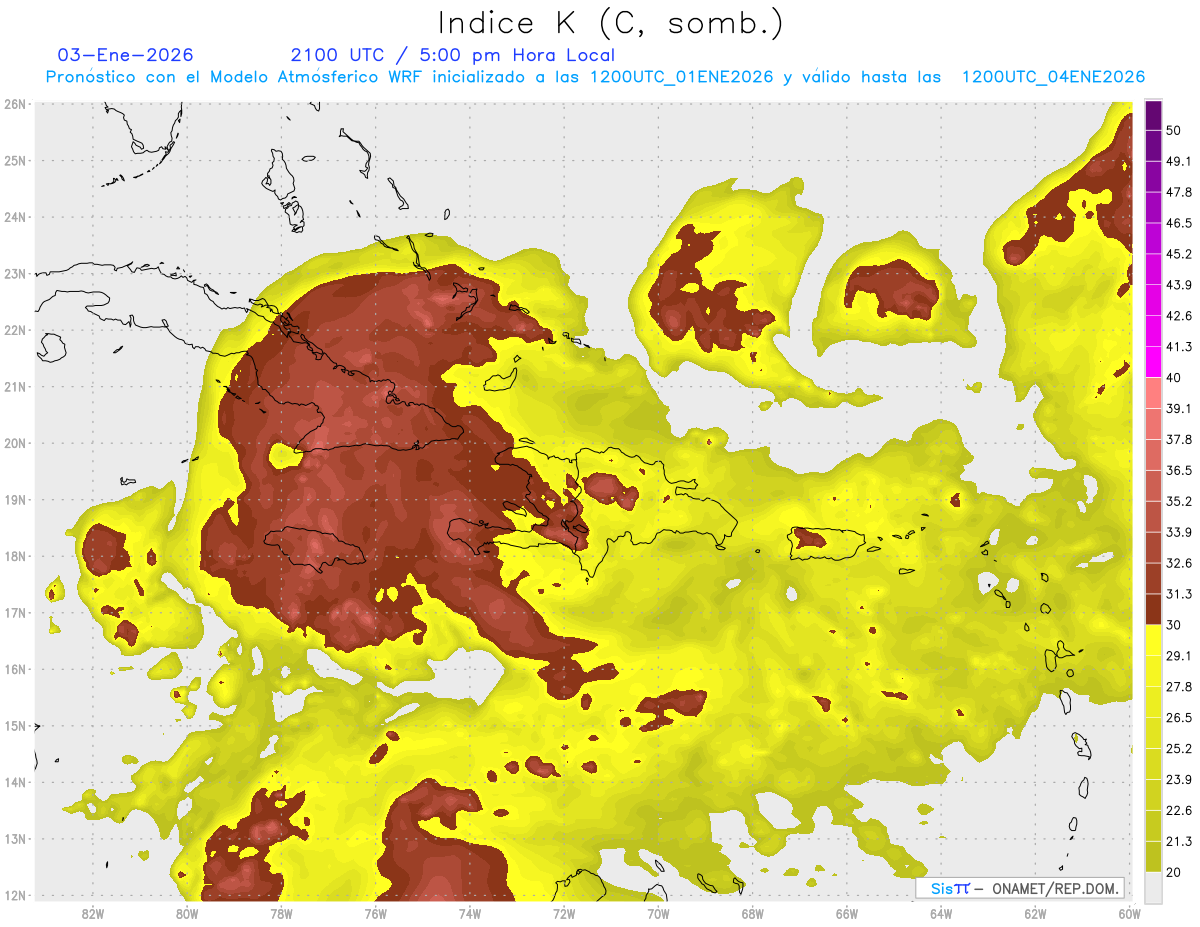Click the 62W longitude label
Viewport: 1200px width, 927px height.
pyautogui.click(x=1035, y=913)
